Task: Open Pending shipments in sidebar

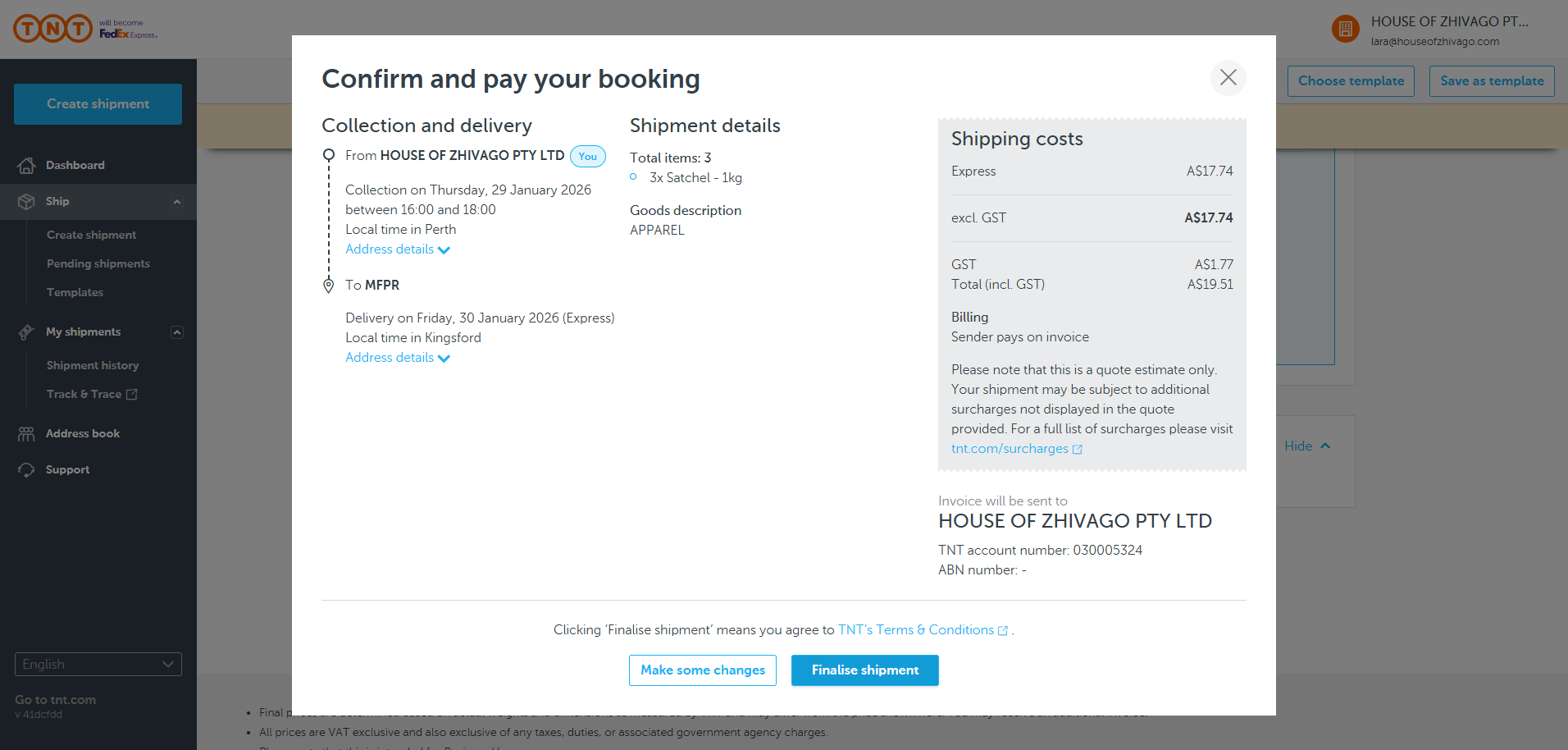Action: 98,264
